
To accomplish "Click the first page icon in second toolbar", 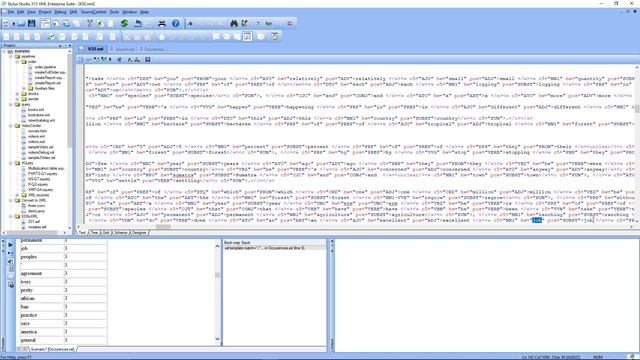I will click(6, 36).
